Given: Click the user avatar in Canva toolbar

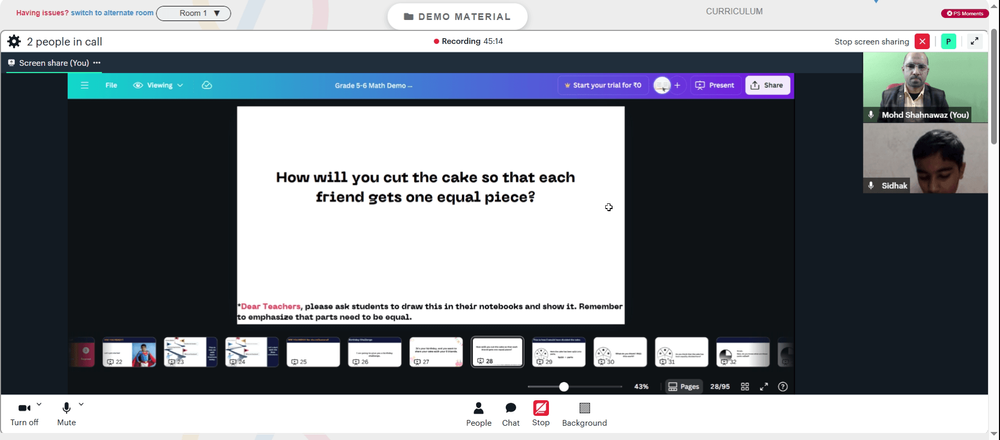Looking at the screenshot, I should tap(662, 85).
